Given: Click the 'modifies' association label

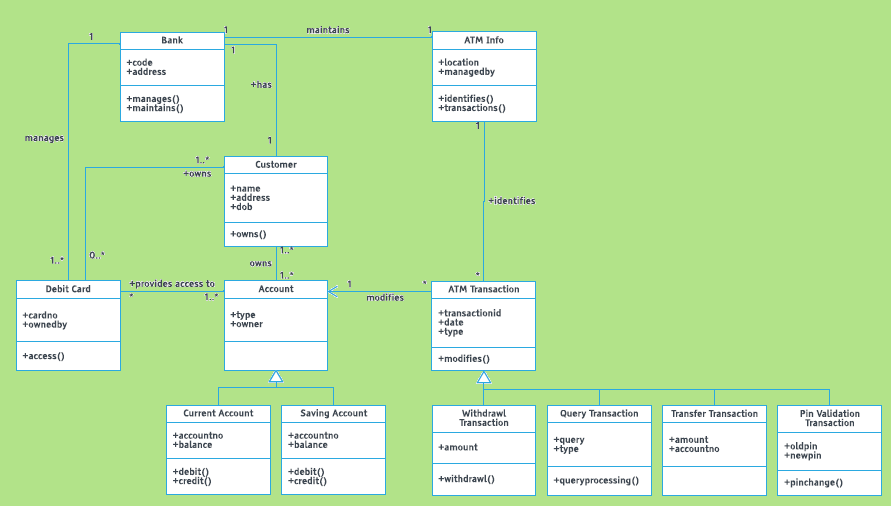Looking at the screenshot, I should pos(385,297).
